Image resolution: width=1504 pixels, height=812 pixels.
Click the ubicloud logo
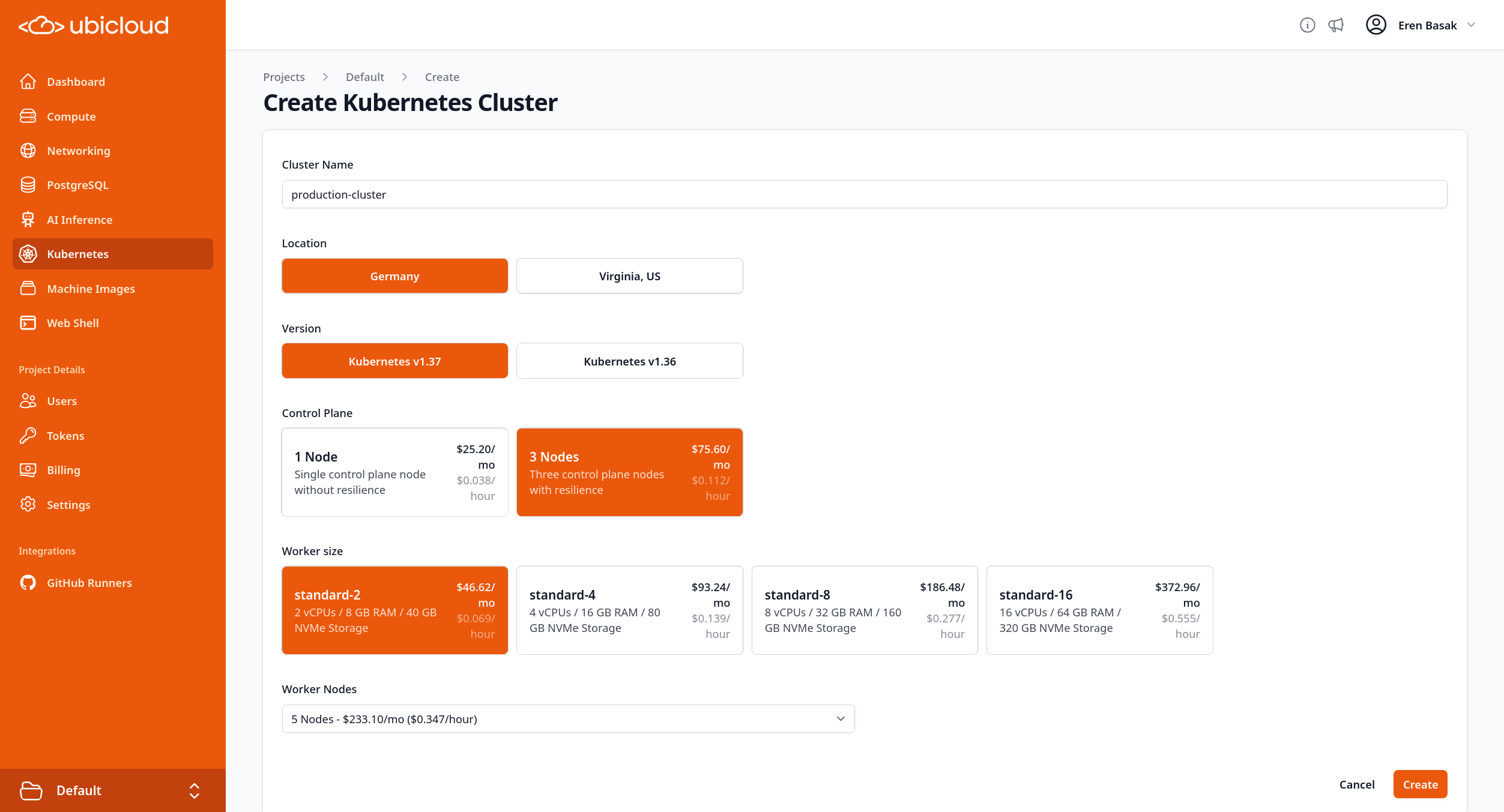click(x=93, y=25)
